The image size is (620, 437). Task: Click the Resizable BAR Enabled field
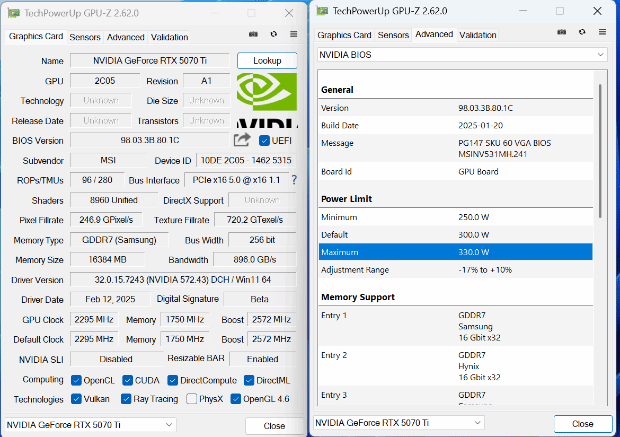[263, 359]
